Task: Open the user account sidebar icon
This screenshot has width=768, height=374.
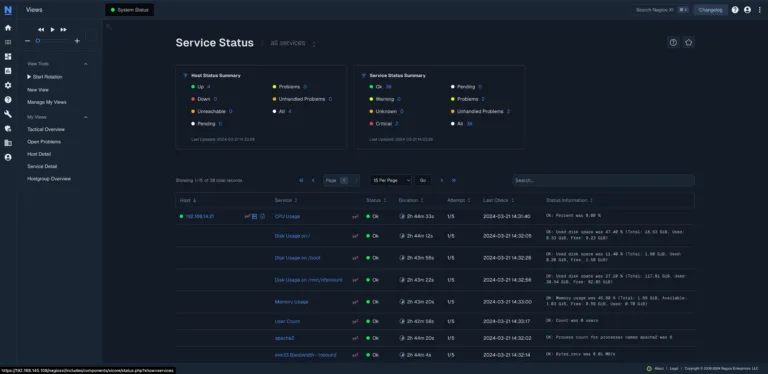Action: (x=8, y=158)
